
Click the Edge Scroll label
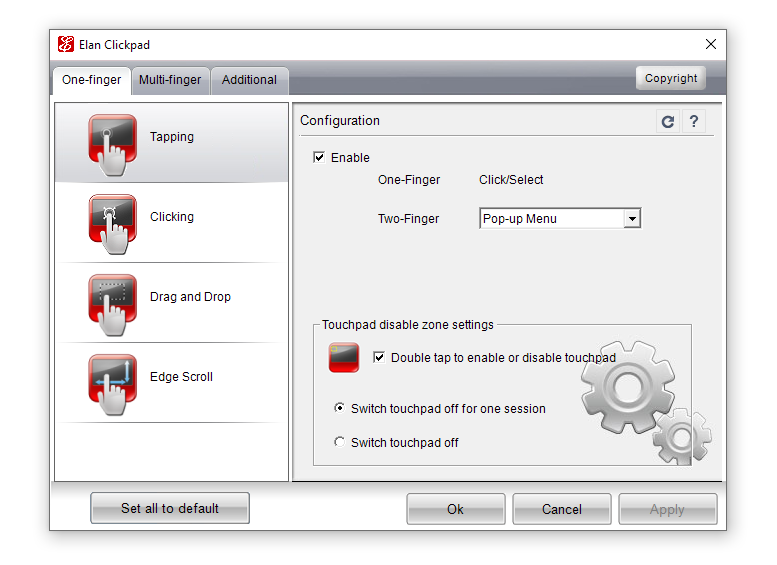coord(181,377)
